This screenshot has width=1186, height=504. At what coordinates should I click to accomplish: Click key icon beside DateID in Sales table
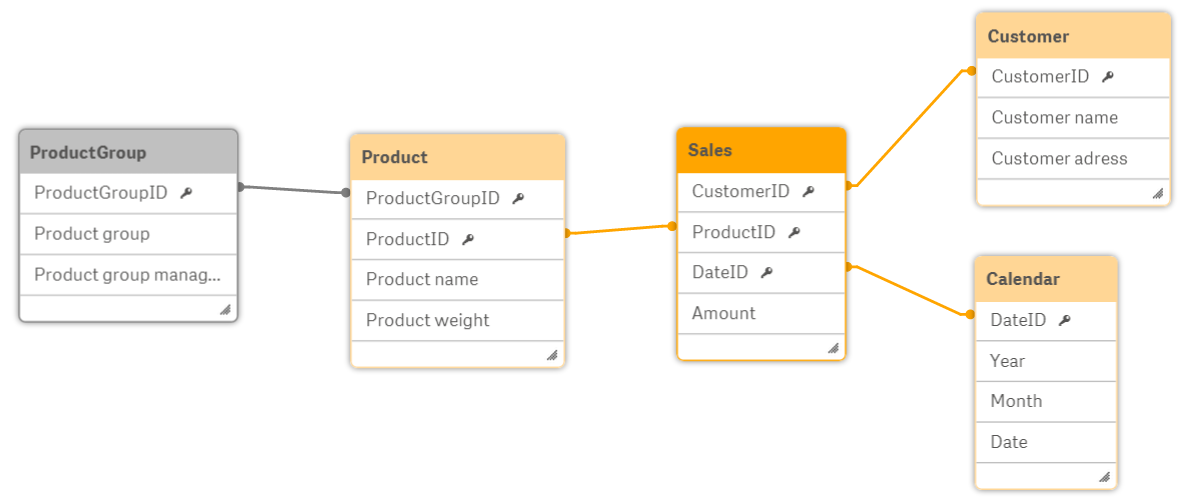coord(767,272)
